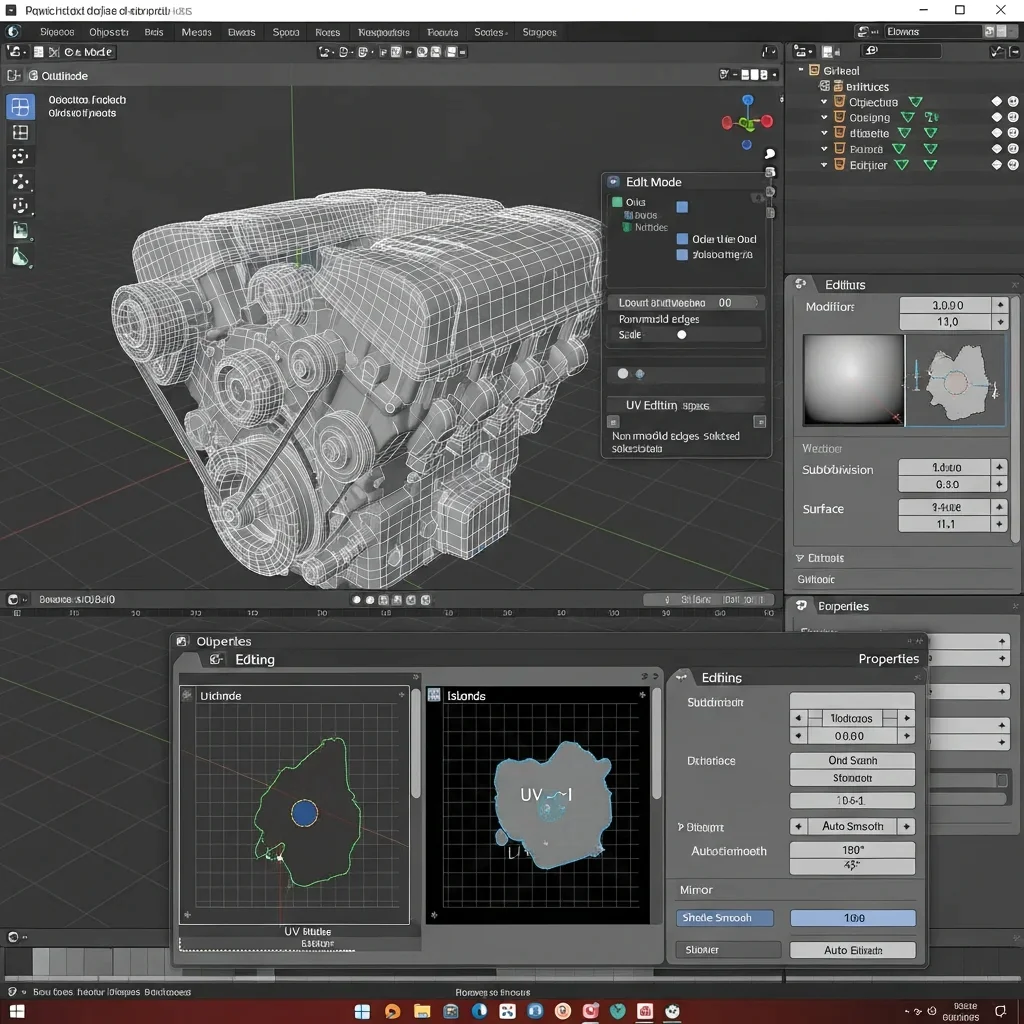Click the speech-bubble icon below the axis gizmo
1024x1024 pixels.
[x=770, y=154]
